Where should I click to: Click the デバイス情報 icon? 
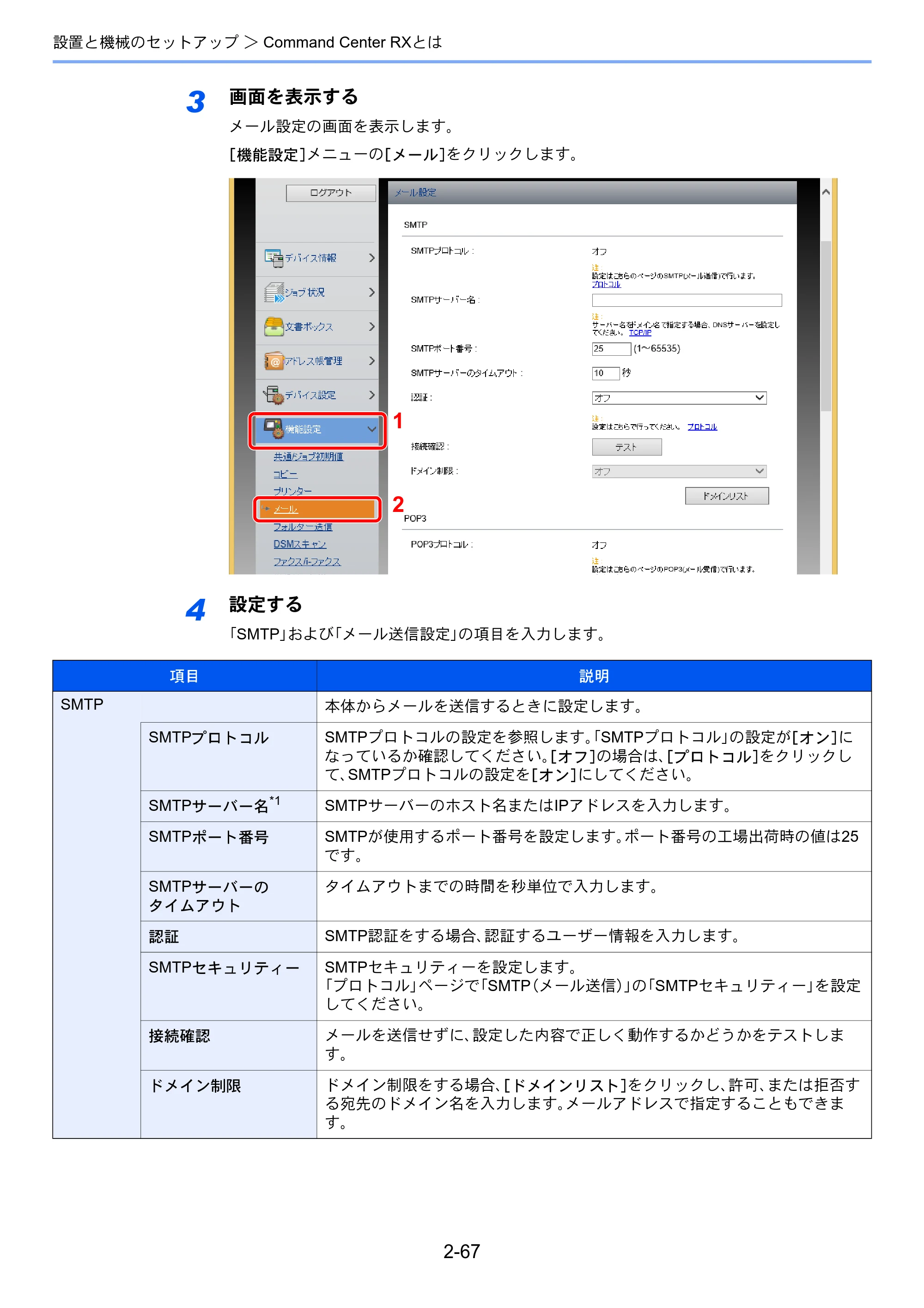(x=274, y=258)
